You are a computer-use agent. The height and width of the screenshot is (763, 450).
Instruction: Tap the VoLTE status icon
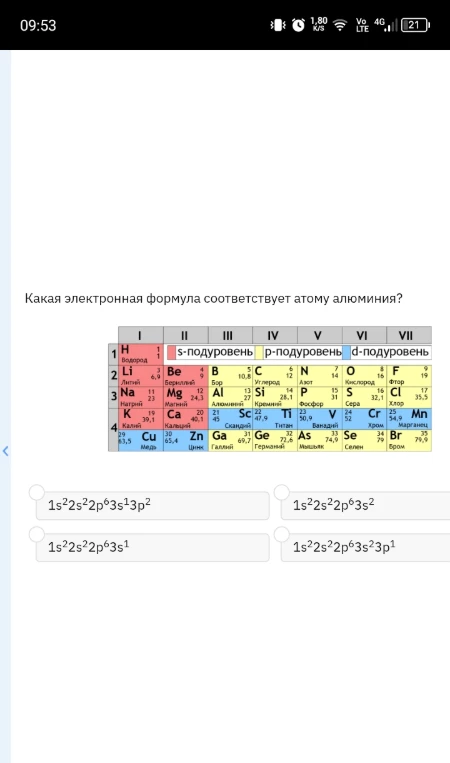362,25
